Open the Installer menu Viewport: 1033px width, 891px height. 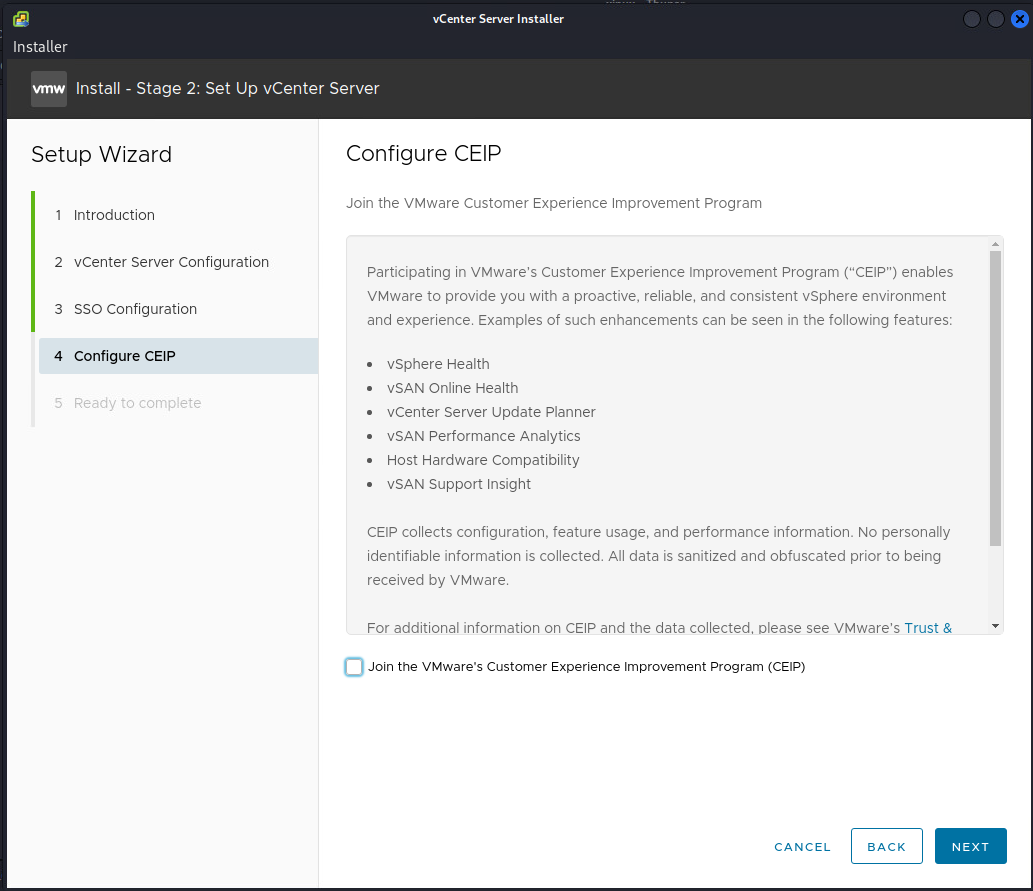pyautogui.click(x=40, y=47)
